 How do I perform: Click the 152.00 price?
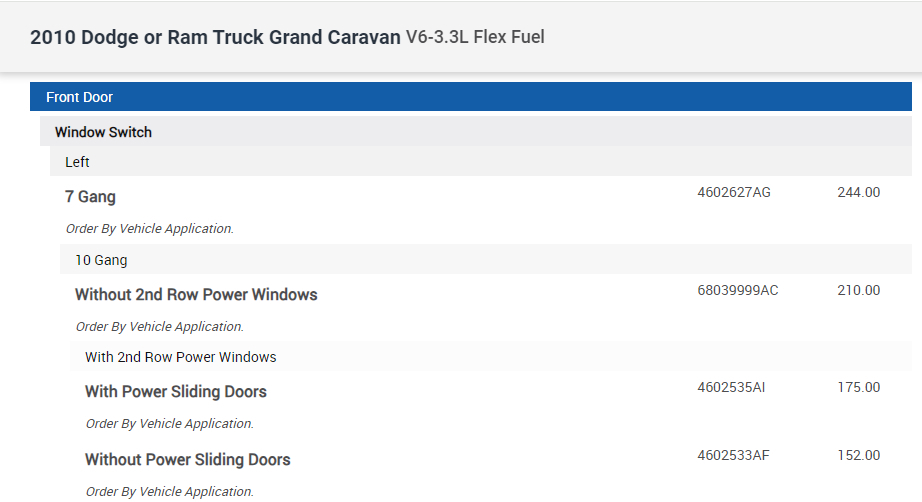click(858, 456)
